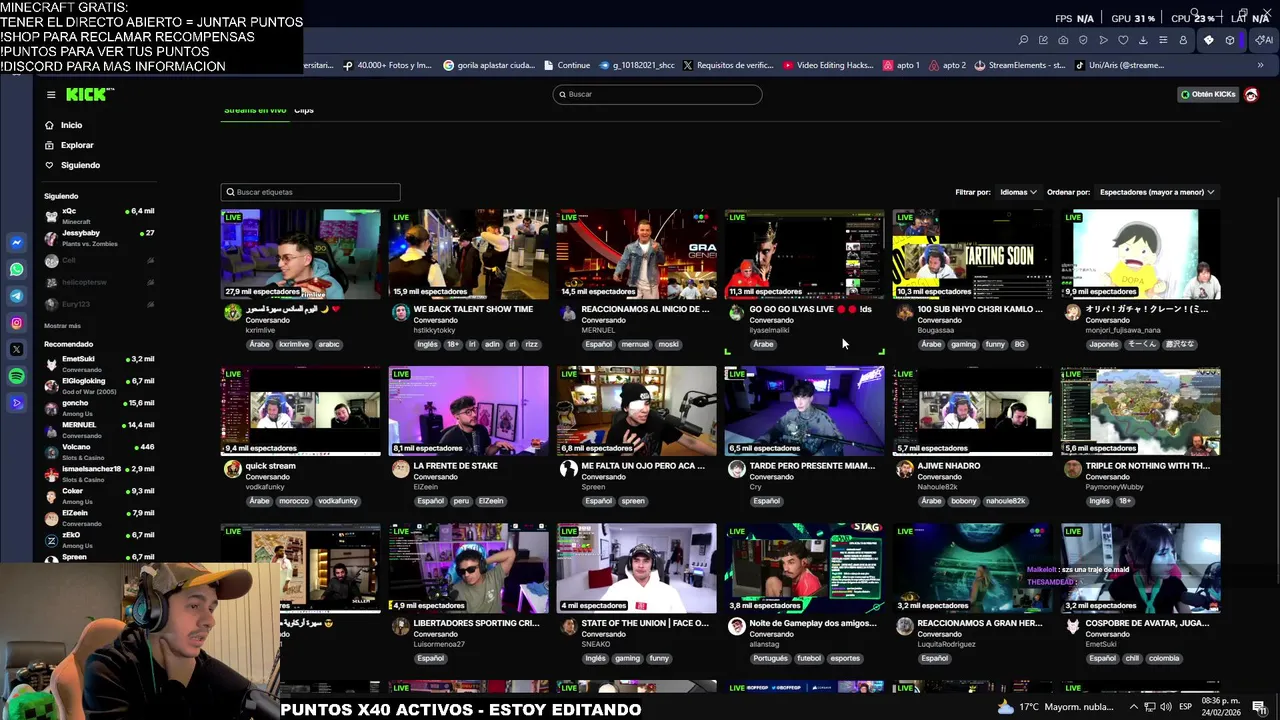Click the browser heart bookmarks icon
Viewport: 1280px width, 720px height.
[1123, 40]
